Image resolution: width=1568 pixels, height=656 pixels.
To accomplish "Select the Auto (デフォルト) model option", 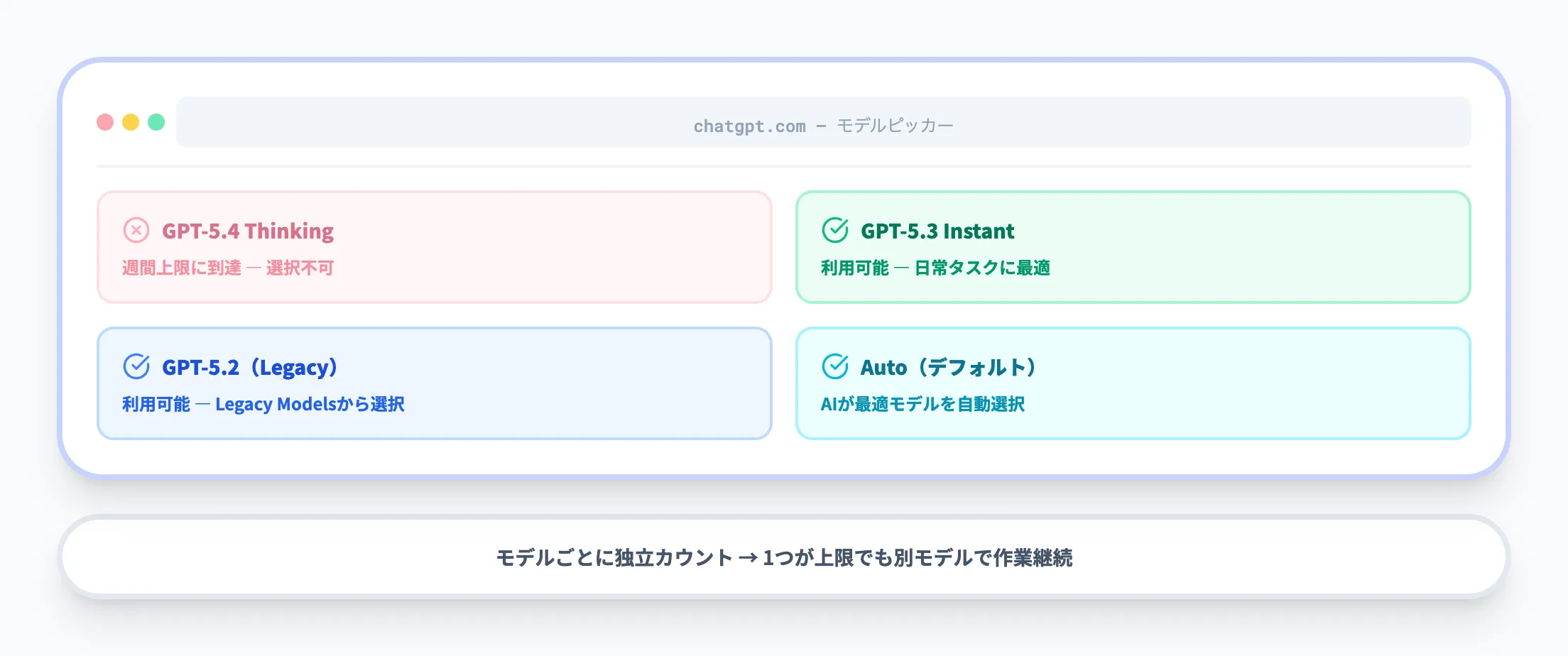I will coord(1133,383).
